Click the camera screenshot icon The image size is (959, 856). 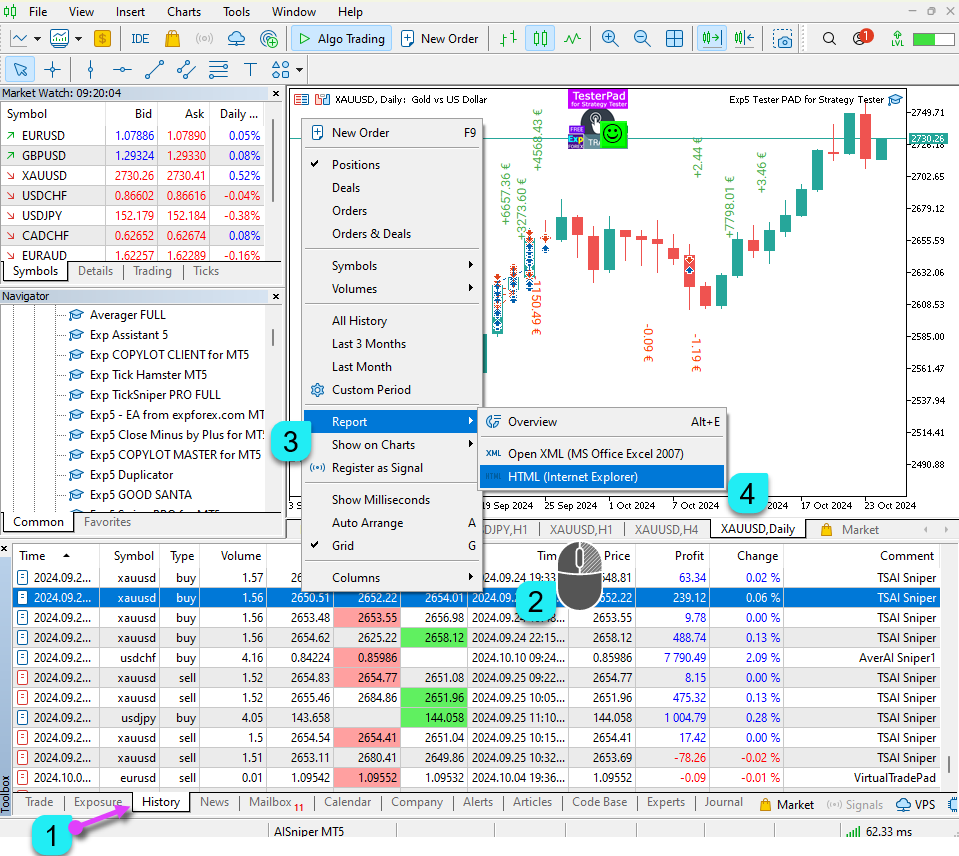pos(784,39)
